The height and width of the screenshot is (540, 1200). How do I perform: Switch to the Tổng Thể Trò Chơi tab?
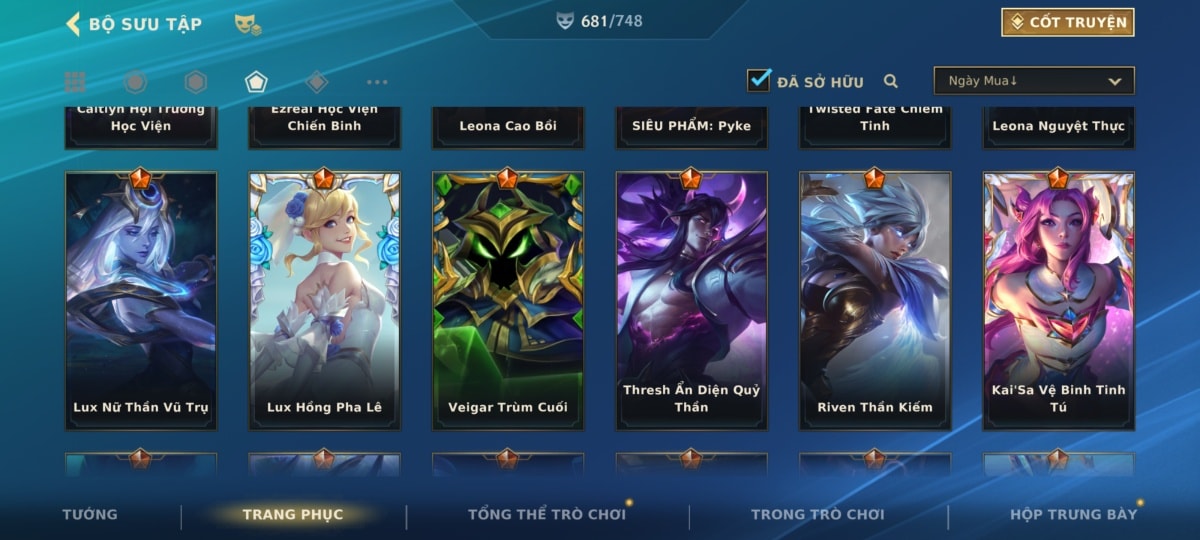click(x=547, y=514)
